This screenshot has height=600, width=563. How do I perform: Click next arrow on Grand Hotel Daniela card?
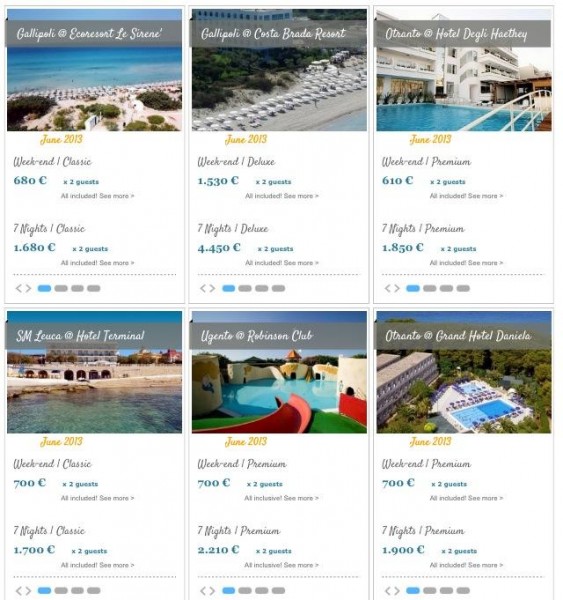(397, 590)
